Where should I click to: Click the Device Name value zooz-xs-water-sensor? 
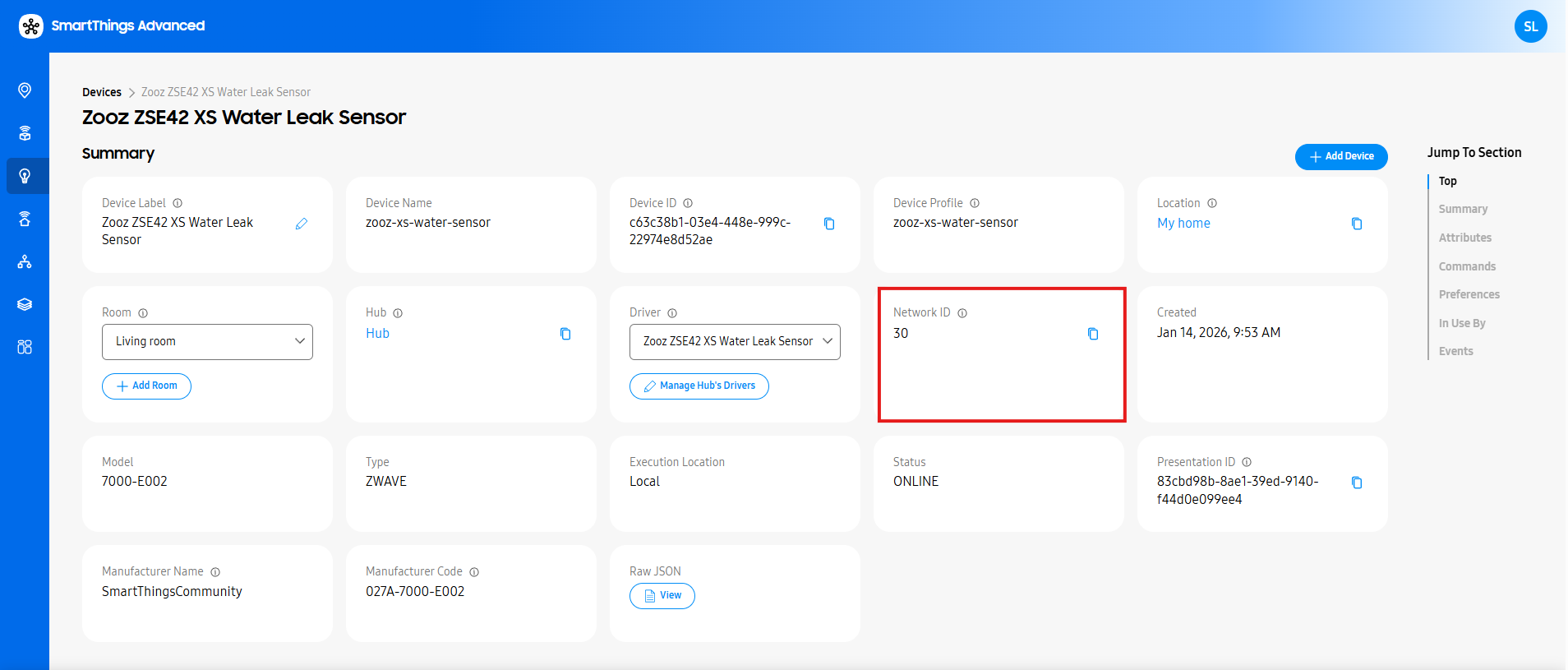pos(428,222)
